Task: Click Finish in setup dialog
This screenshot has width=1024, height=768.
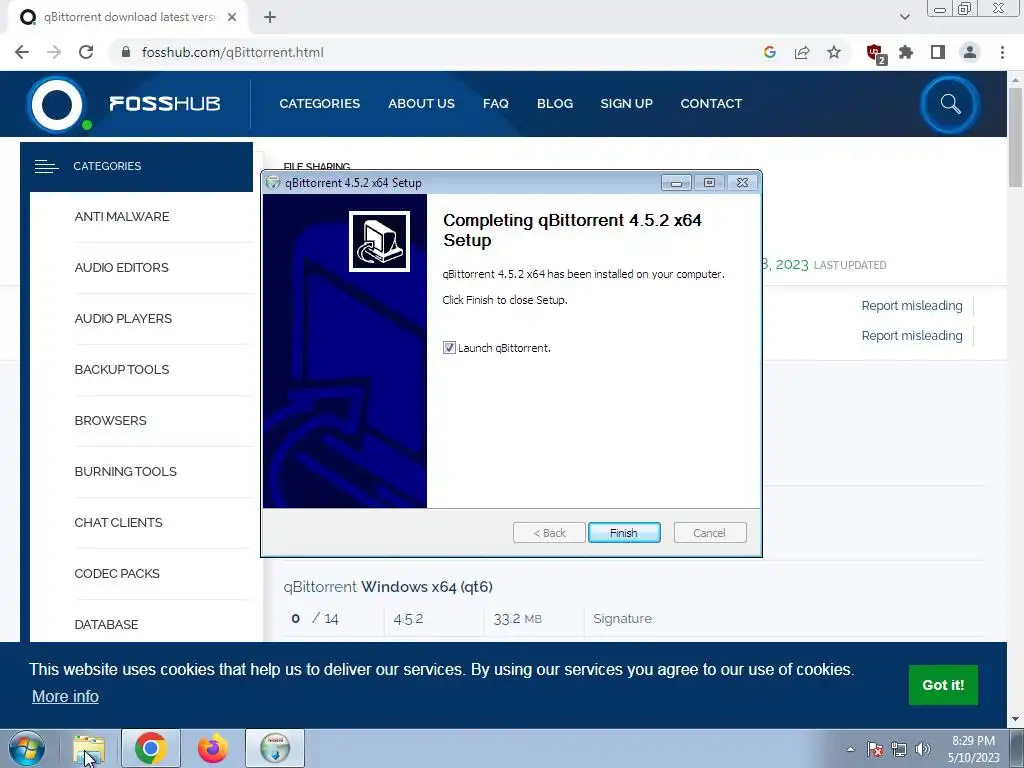Action: (624, 533)
